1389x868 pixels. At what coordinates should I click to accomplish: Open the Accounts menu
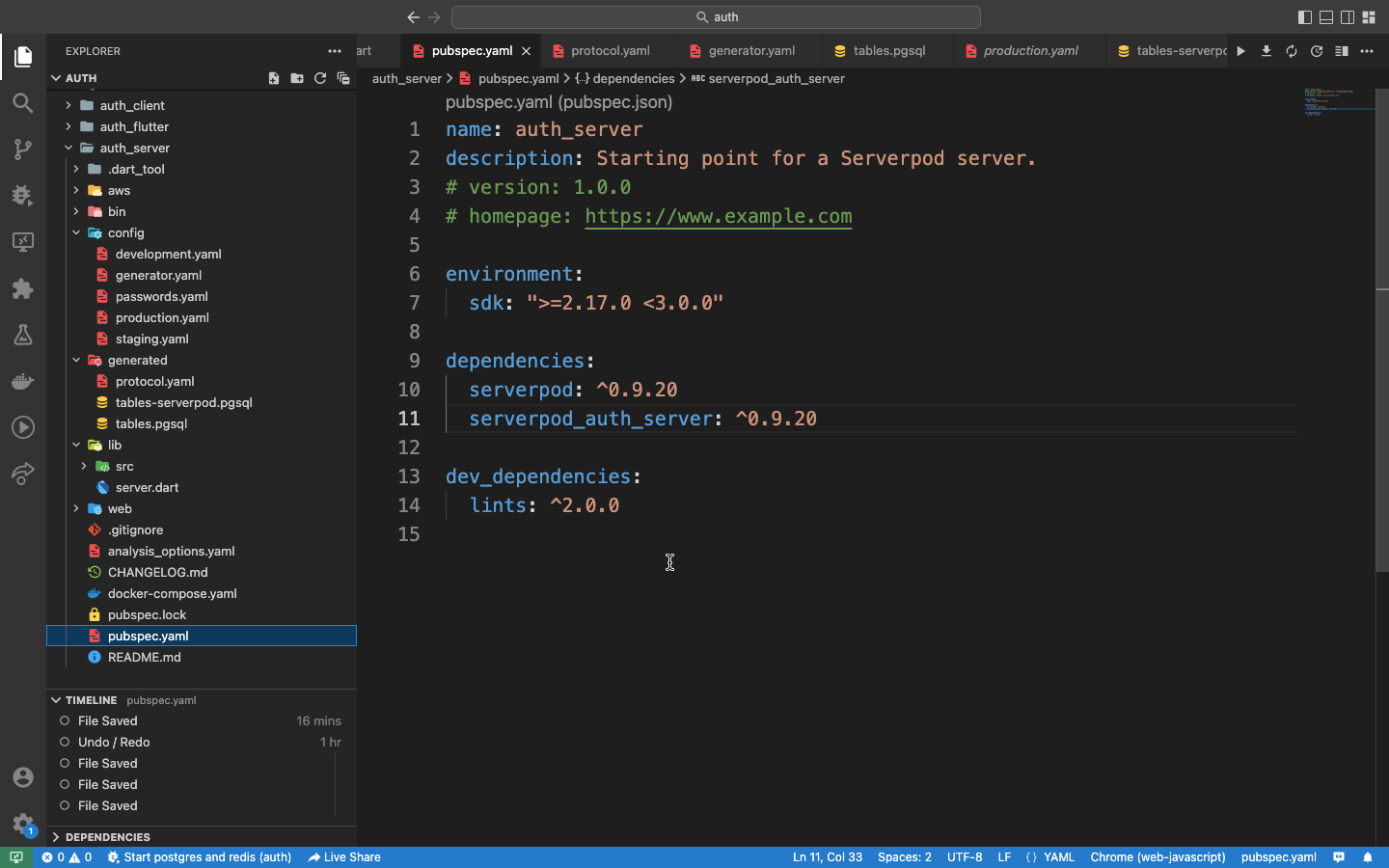23,777
